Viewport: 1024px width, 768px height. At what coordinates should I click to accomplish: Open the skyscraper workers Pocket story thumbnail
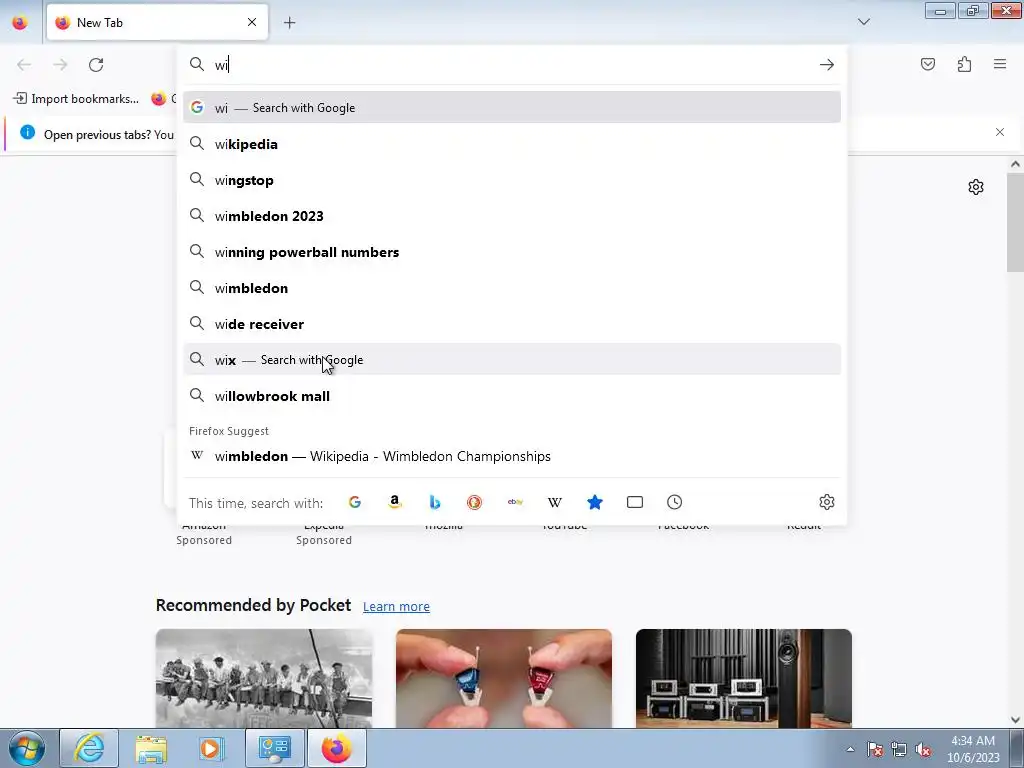click(x=264, y=679)
